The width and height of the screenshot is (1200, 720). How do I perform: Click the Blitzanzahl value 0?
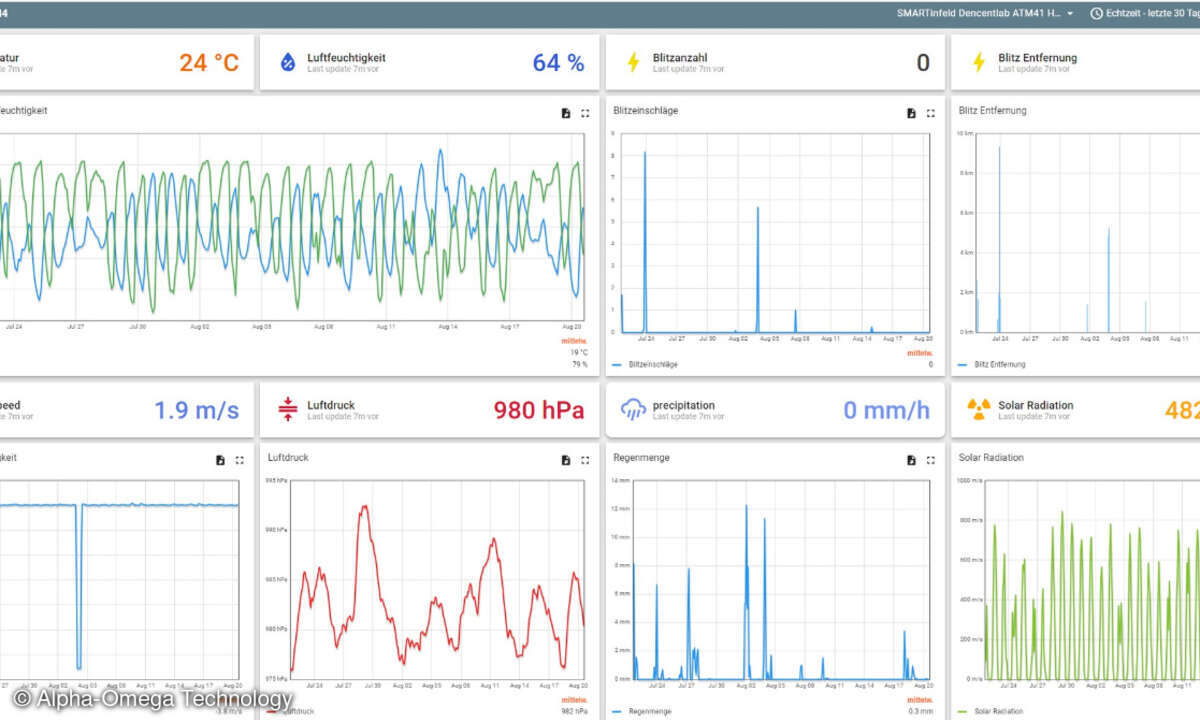[x=923, y=63]
